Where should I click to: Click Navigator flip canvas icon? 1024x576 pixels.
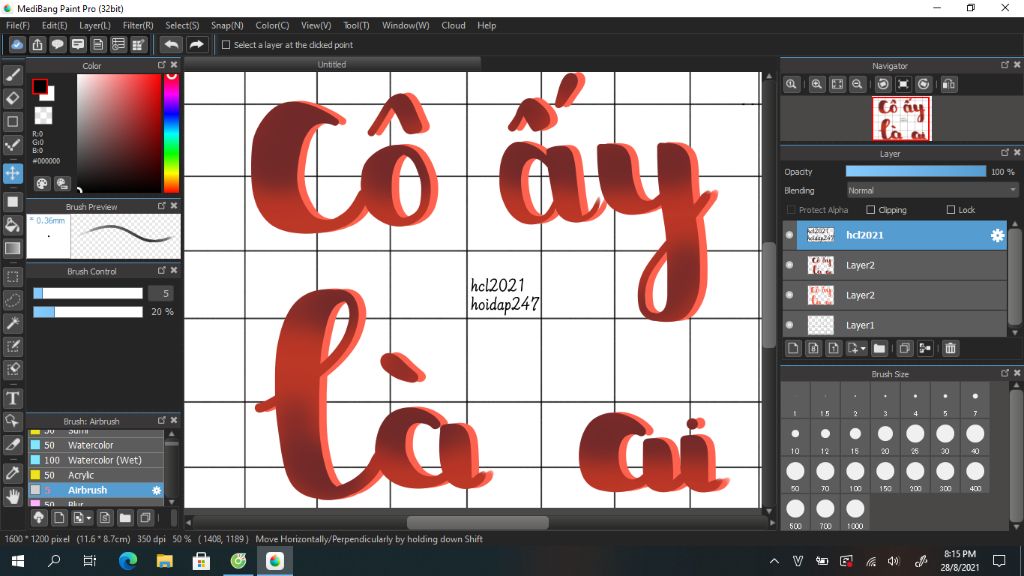pyautogui.click(x=949, y=84)
